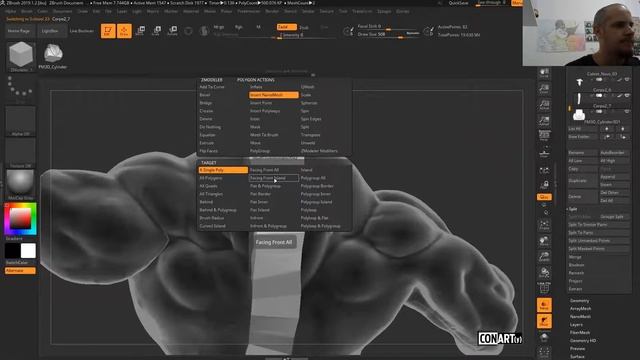Click the Xpose icon
The height and width of the screenshot is (360, 640).
tap(544, 352)
